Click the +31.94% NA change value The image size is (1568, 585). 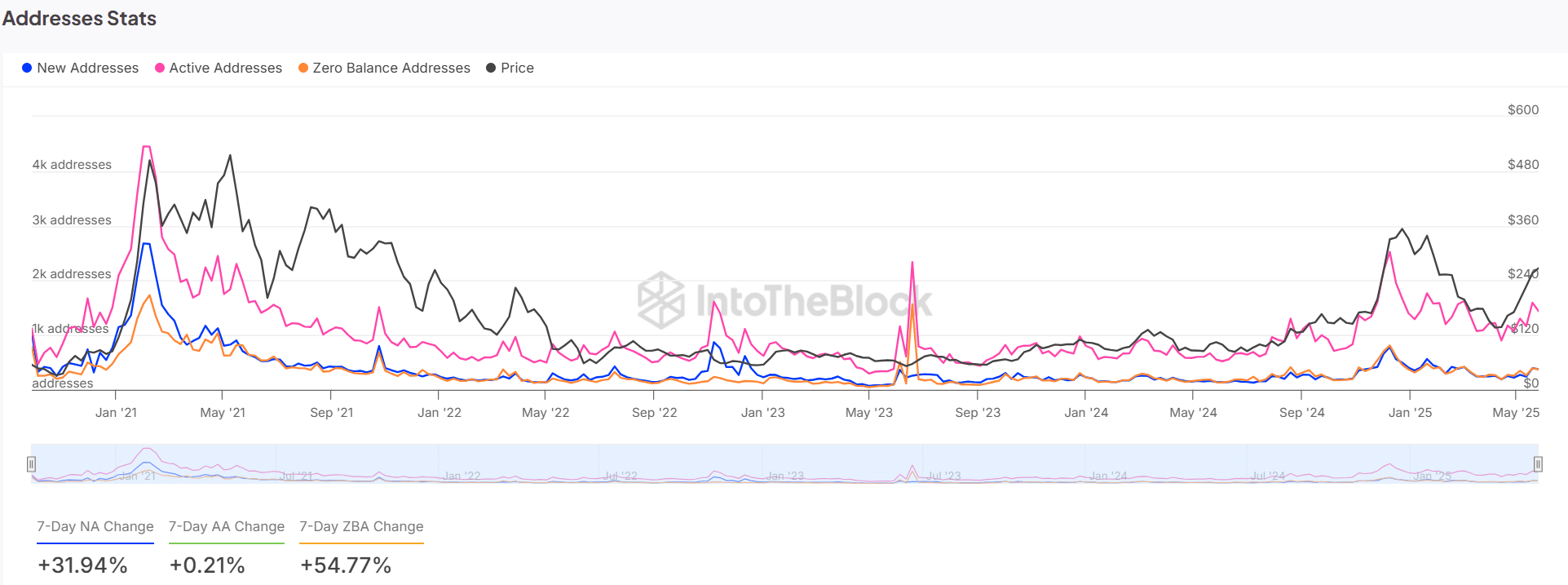[x=82, y=565]
